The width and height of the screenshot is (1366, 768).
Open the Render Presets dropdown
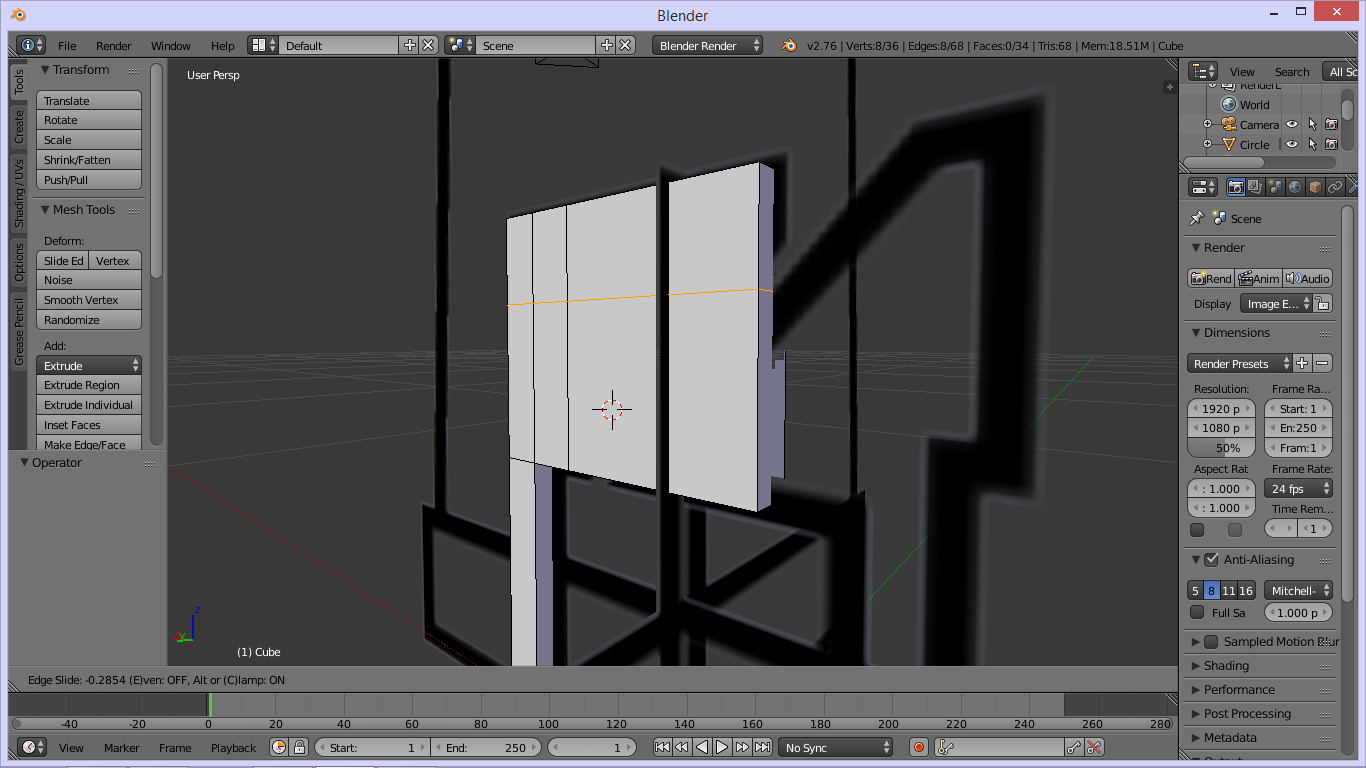[x=1240, y=363]
